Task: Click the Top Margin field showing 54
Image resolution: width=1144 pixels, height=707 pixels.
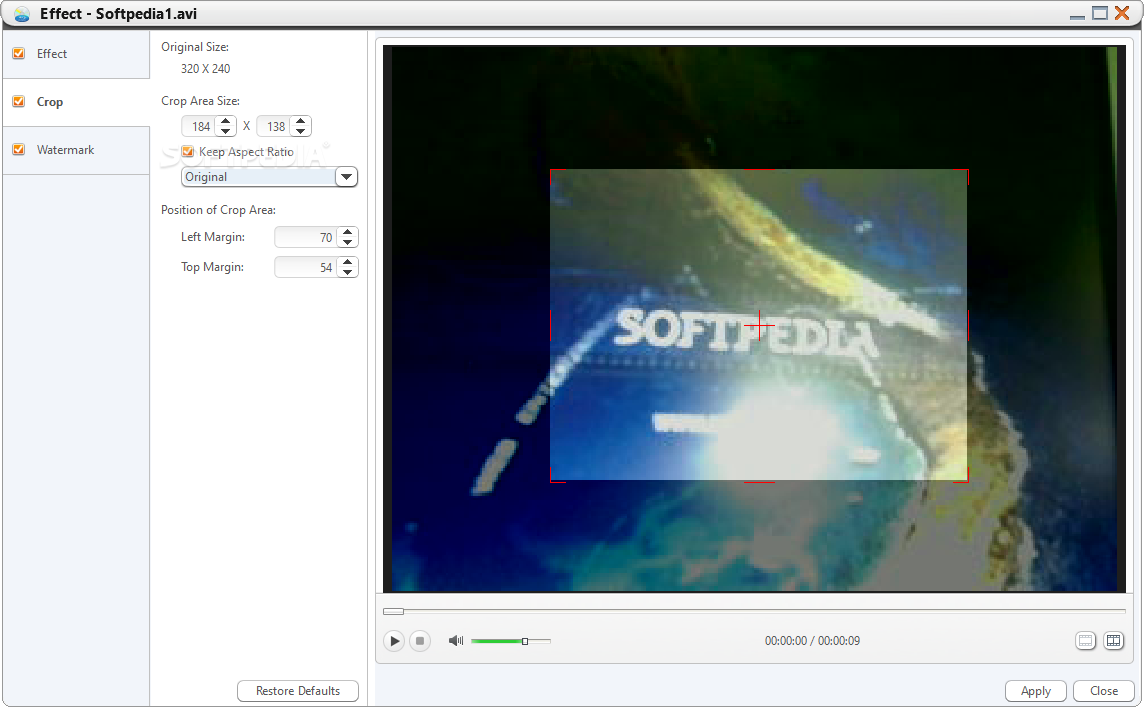Action: coord(306,267)
